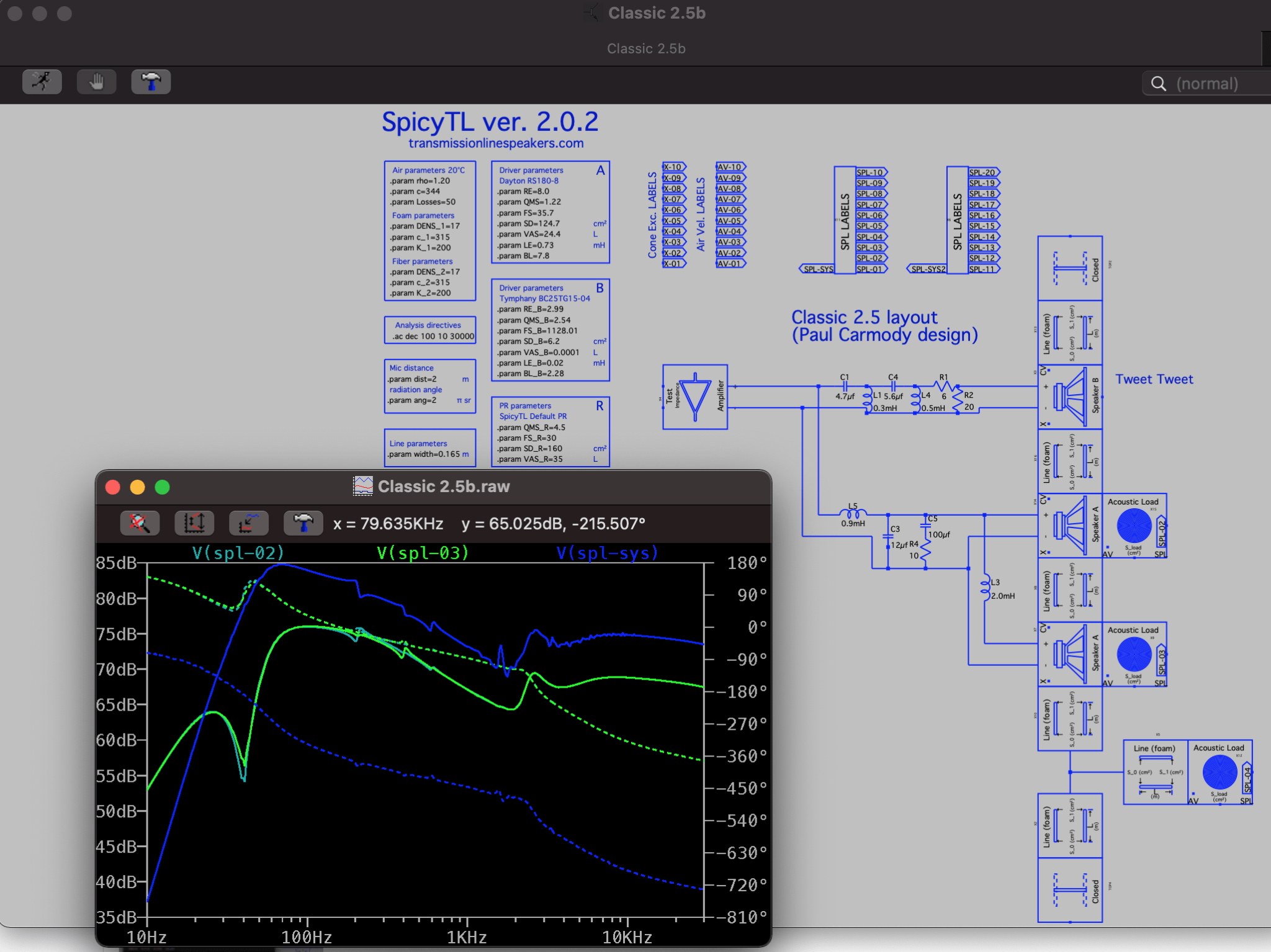Open the control panel hammer in the schematic toolbar
The height and width of the screenshot is (952, 1271).
(x=151, y=82)
